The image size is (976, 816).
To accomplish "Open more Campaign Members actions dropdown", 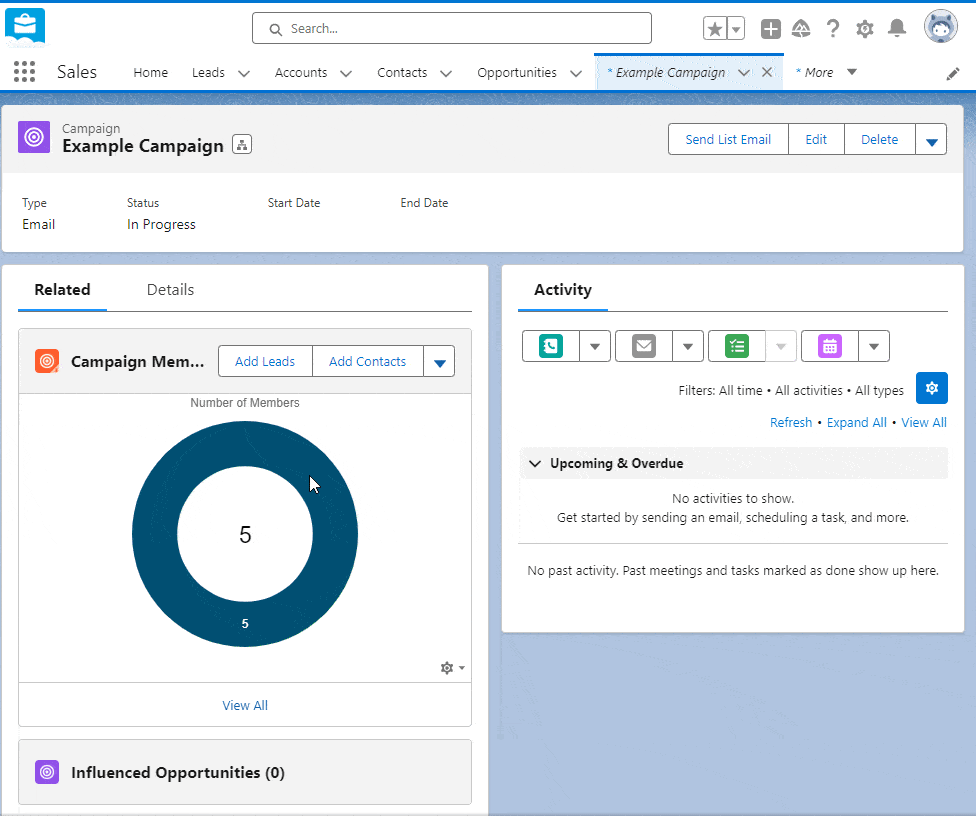I will click(439, 362).
